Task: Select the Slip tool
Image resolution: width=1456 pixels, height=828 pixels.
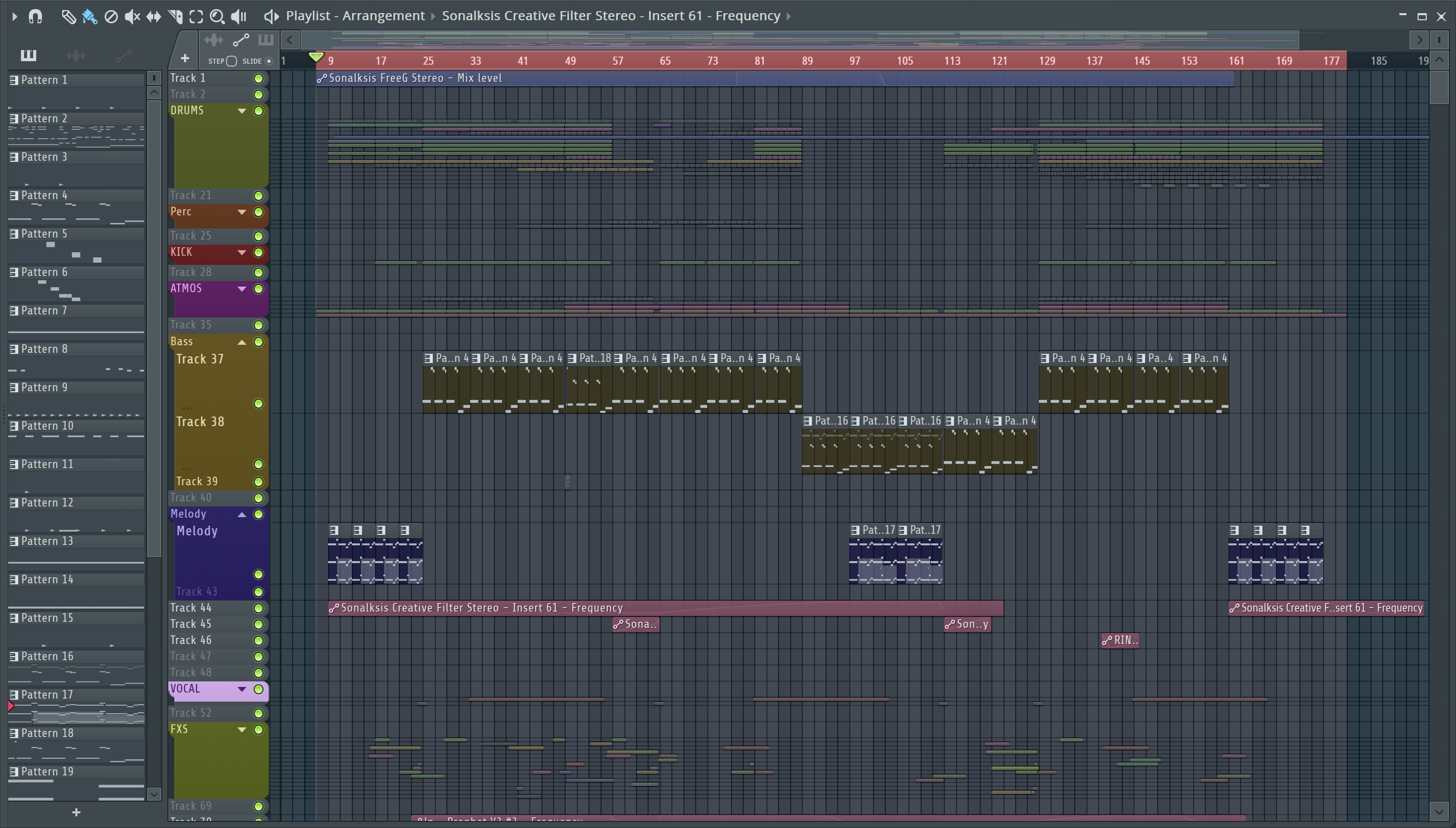Action: (x=154, y=17)
